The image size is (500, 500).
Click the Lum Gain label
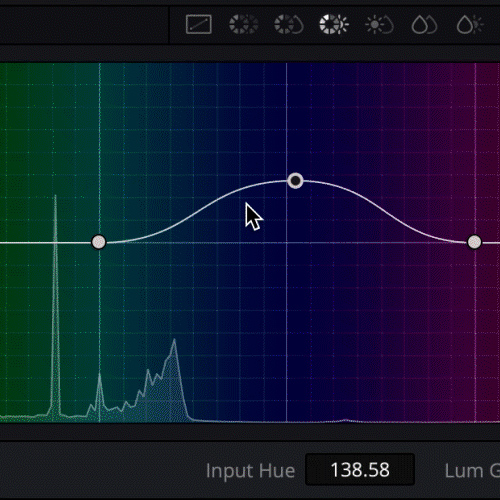click(x=472, y=471)
